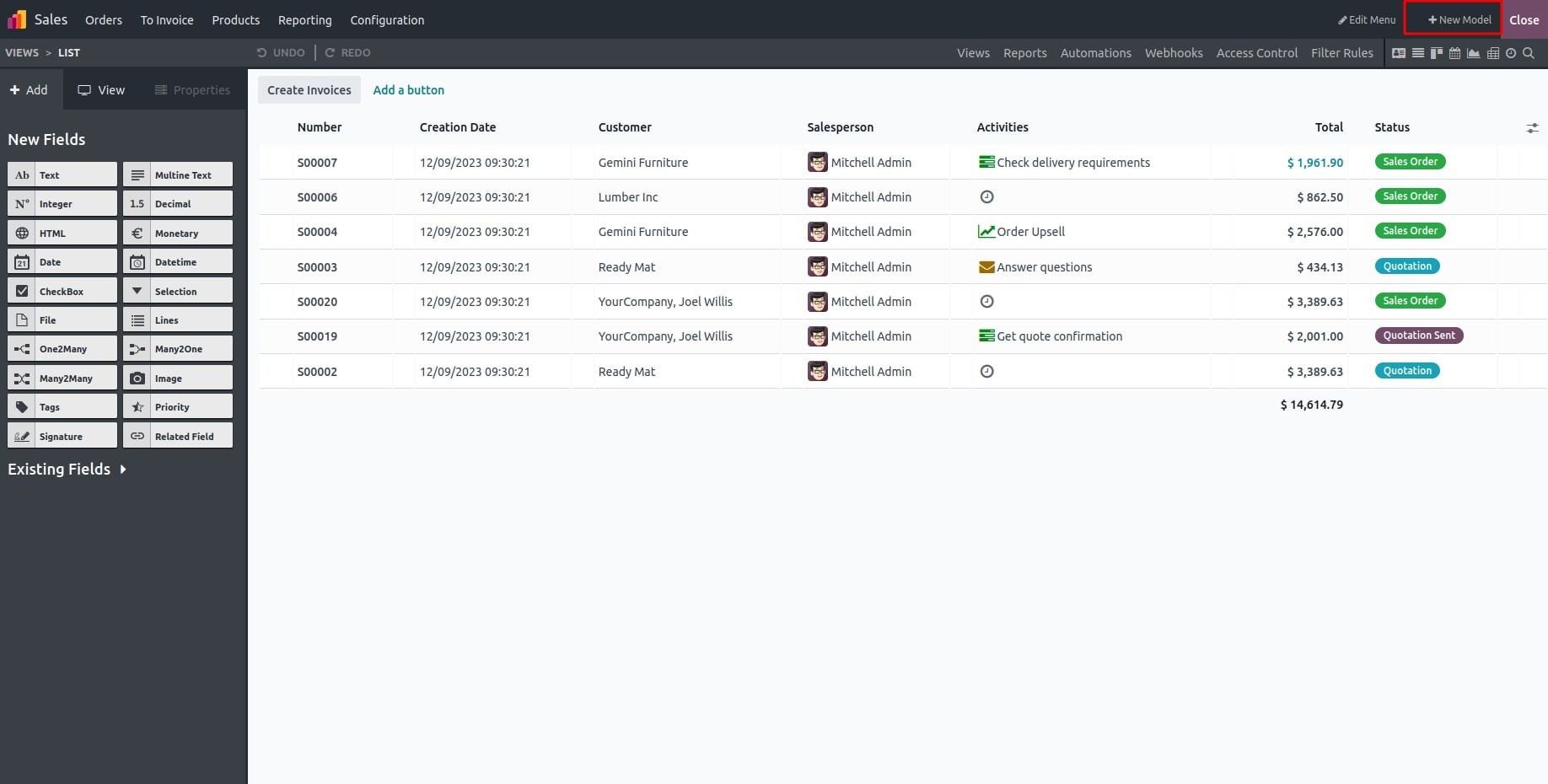Select the Image field component
Screen dimensions: 1548x784
point(178,378)
